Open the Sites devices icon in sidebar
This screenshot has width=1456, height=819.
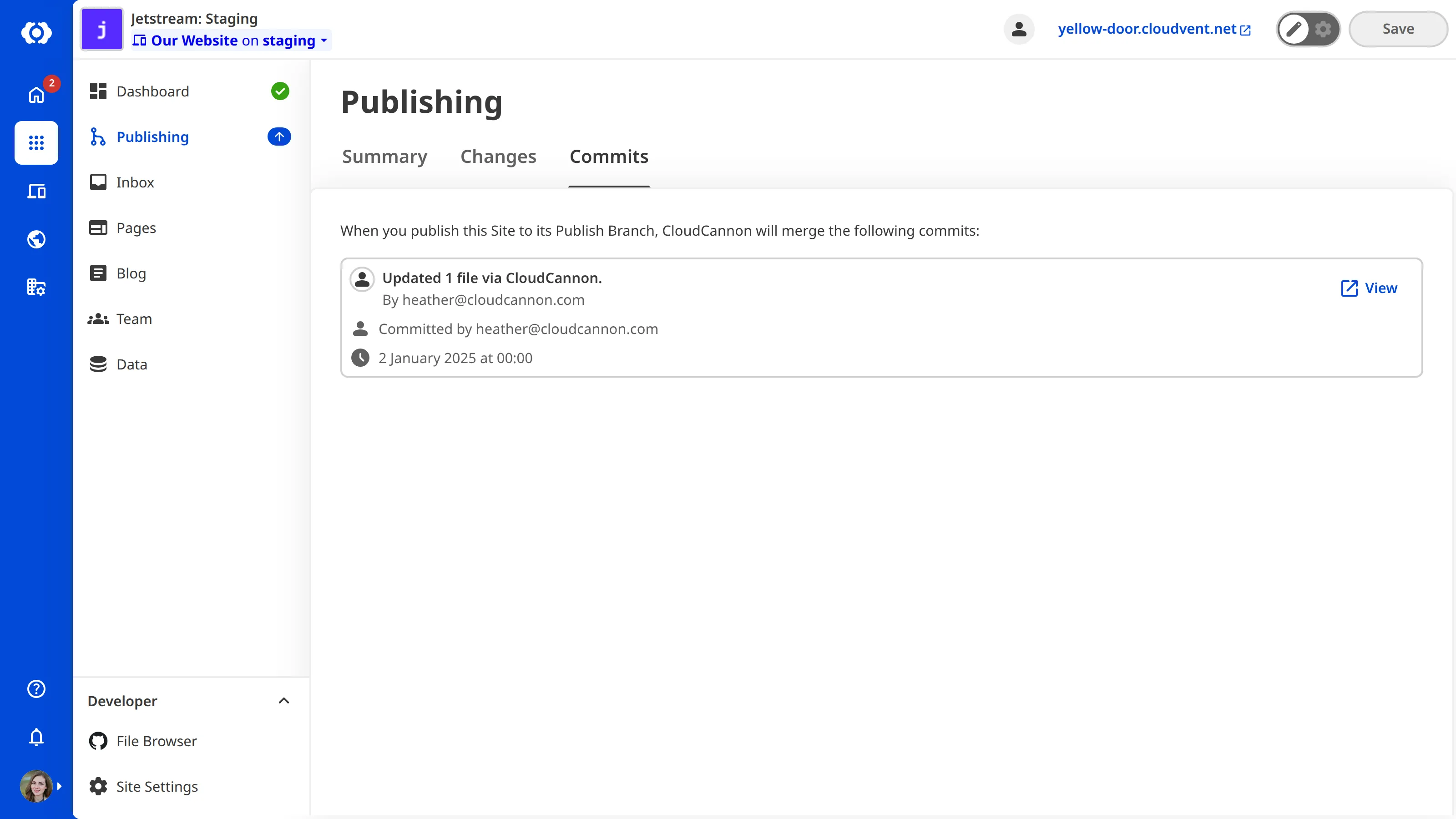(x=36, y=191)
